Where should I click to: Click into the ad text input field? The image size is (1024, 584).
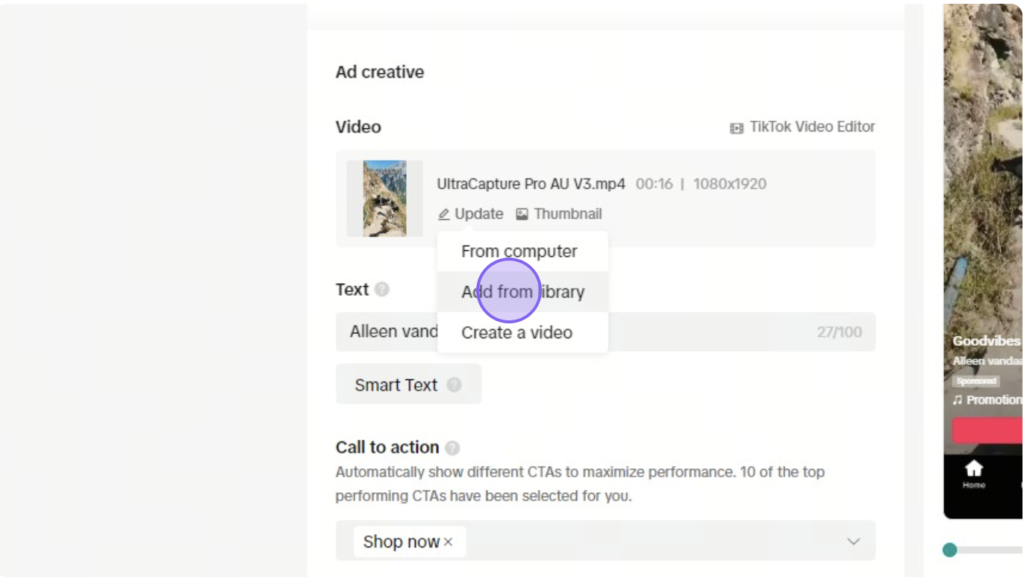point(605,332)
